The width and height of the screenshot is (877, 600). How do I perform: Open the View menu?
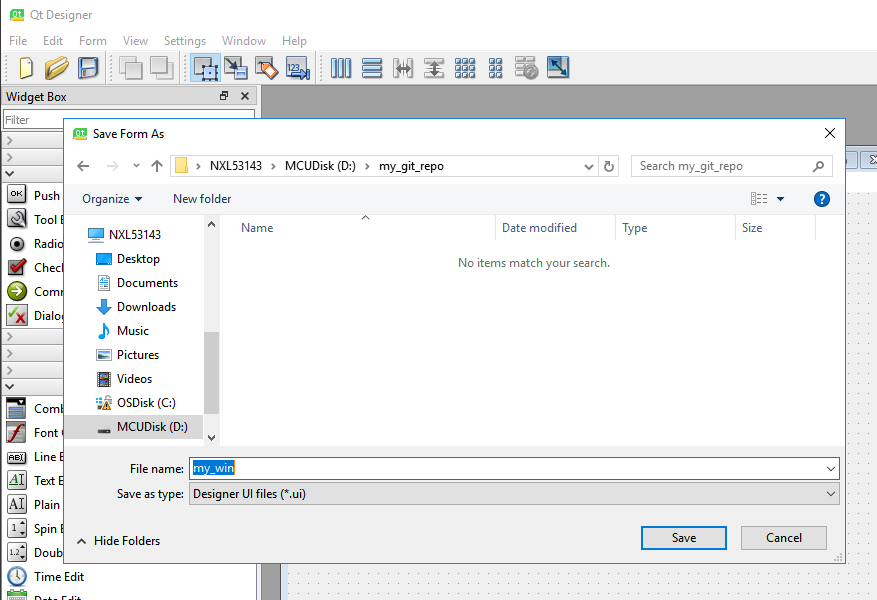point(135,41)
